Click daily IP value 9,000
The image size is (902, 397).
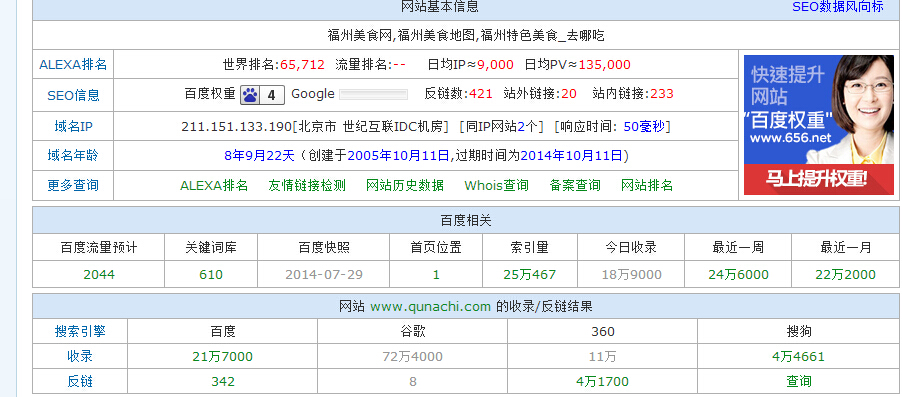495,64
